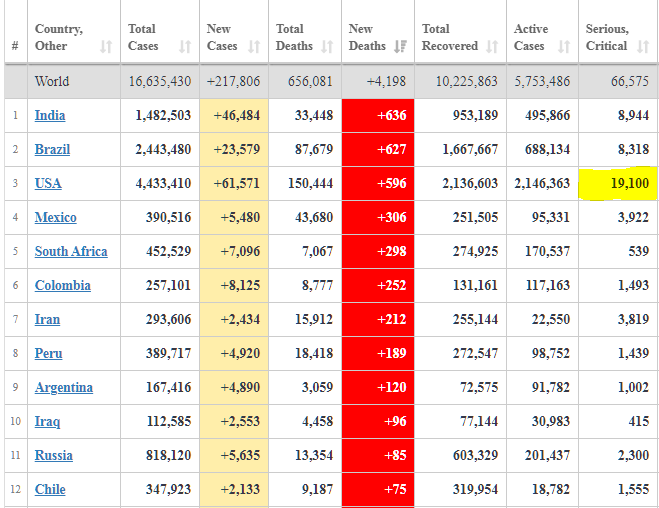This screenshot has width=659, height=508.
Task: Open the South Africa link
Action: pyautogui.click(x=71, y=252)
